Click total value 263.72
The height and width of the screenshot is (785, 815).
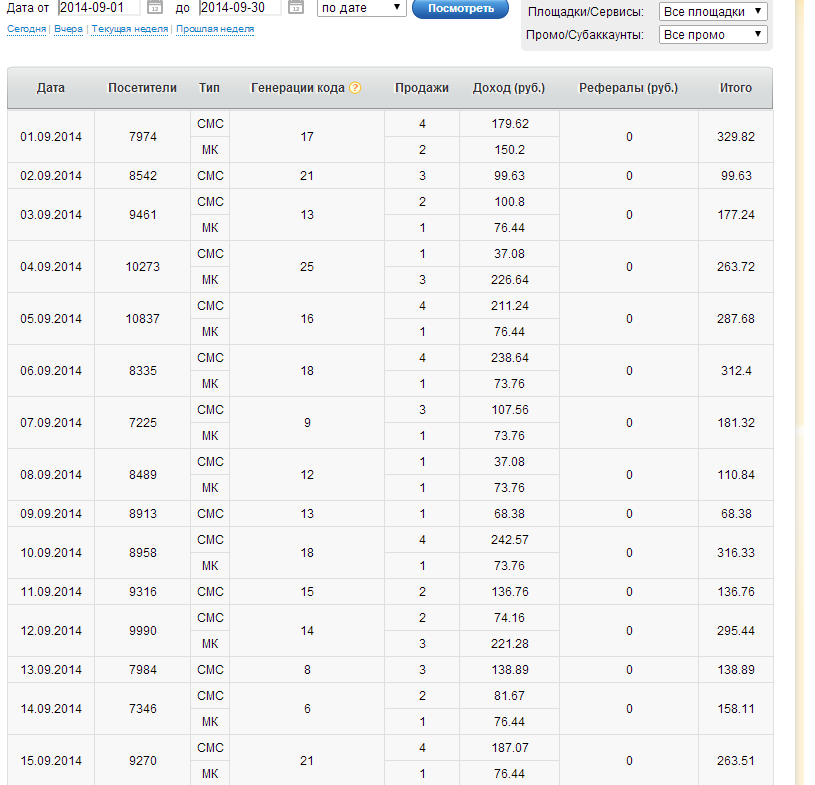[x=736, y=267]
